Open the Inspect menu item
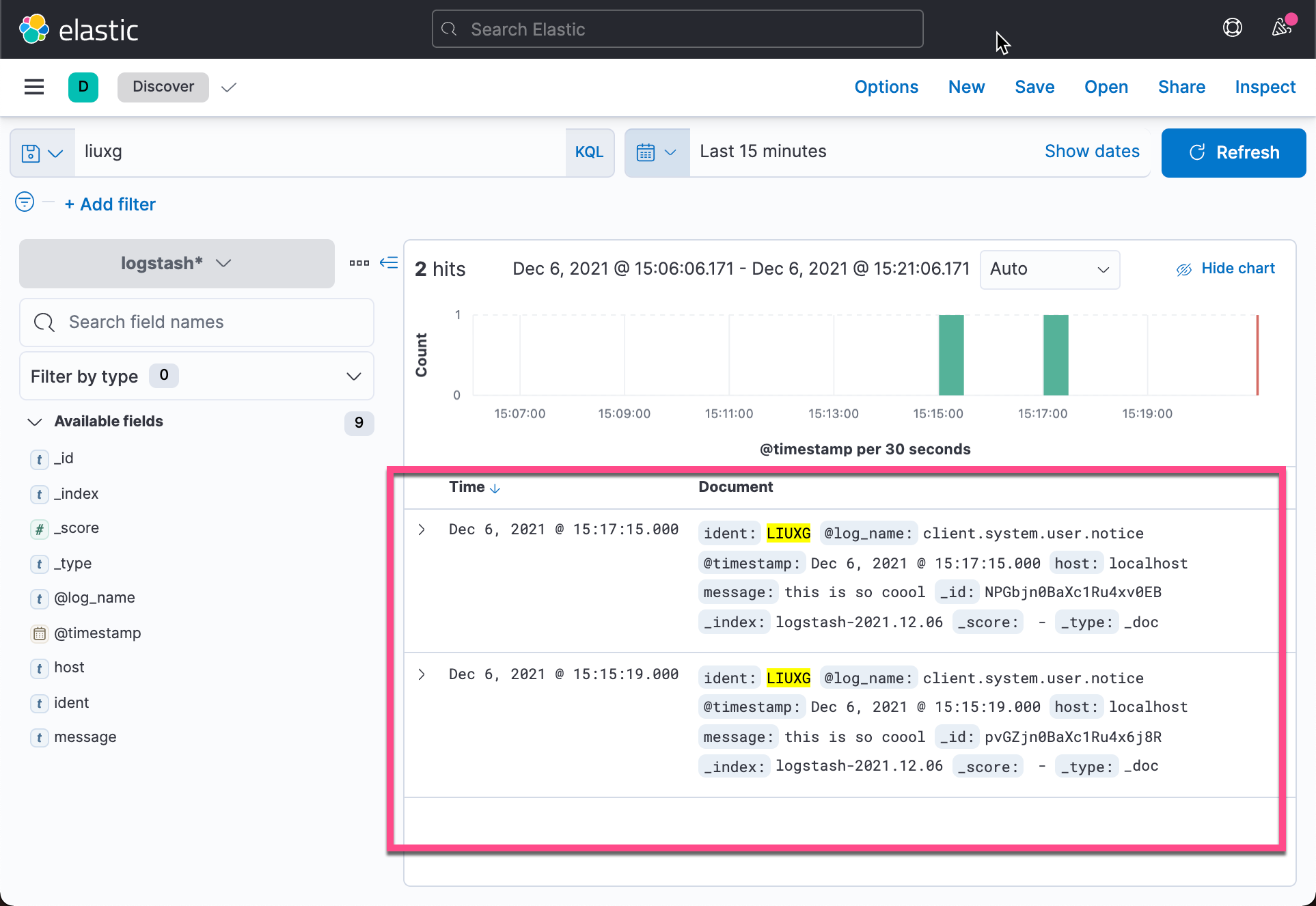Screen dimensions: 1316x906 (1265, 87)
